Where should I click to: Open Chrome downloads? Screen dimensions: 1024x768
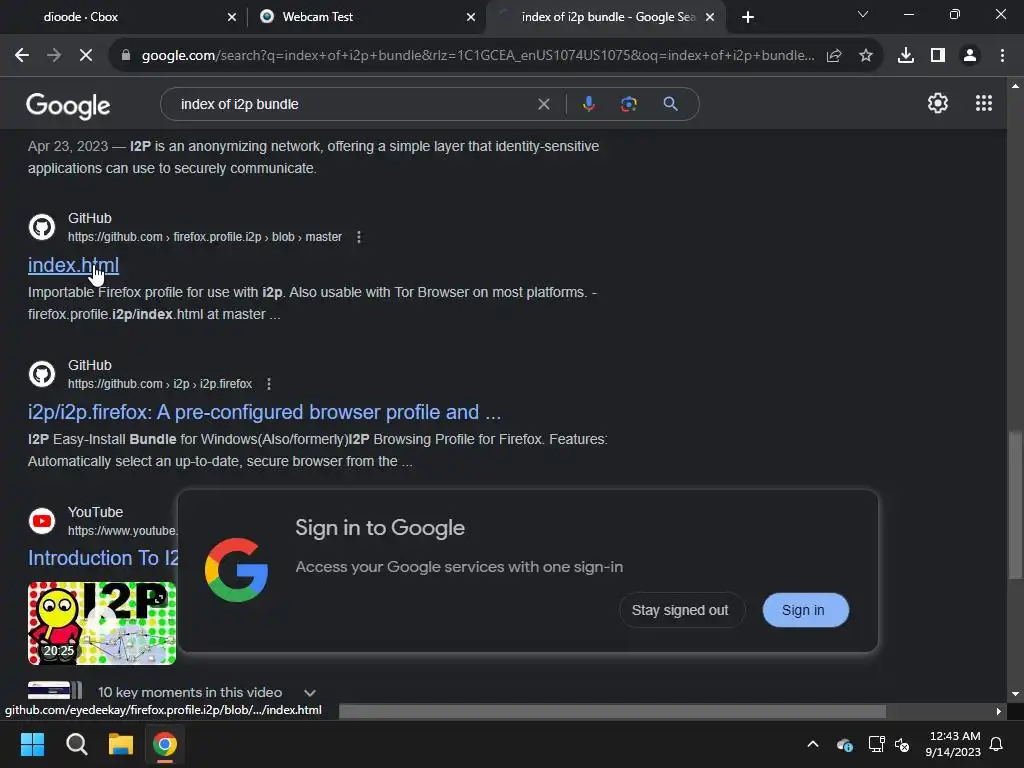906,56
